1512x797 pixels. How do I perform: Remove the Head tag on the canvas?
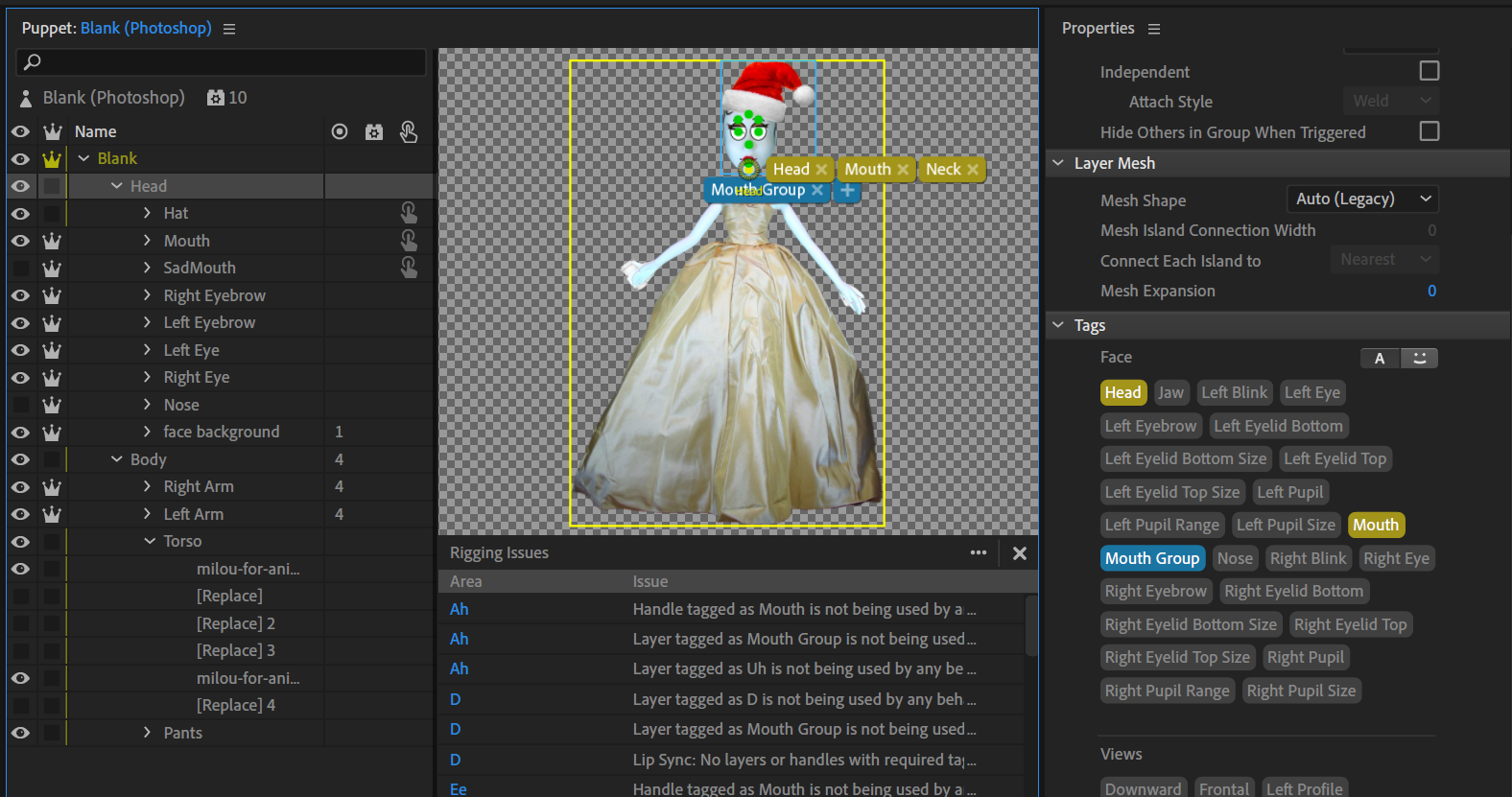click(x=822, y=170)
